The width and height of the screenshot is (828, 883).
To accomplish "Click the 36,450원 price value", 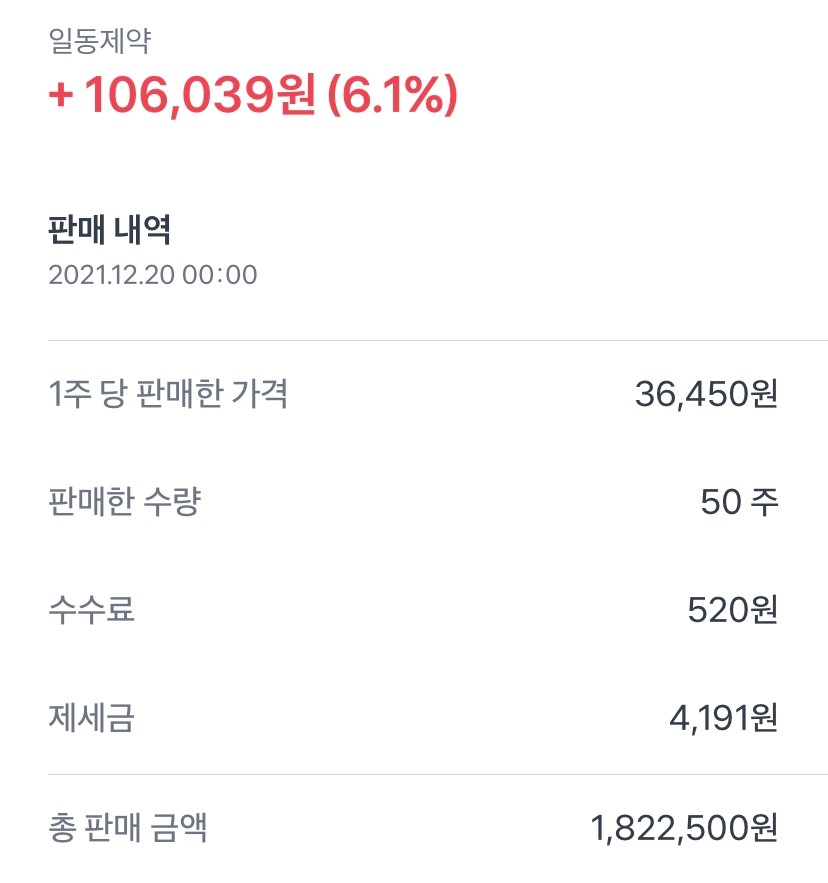I will 706,394.
